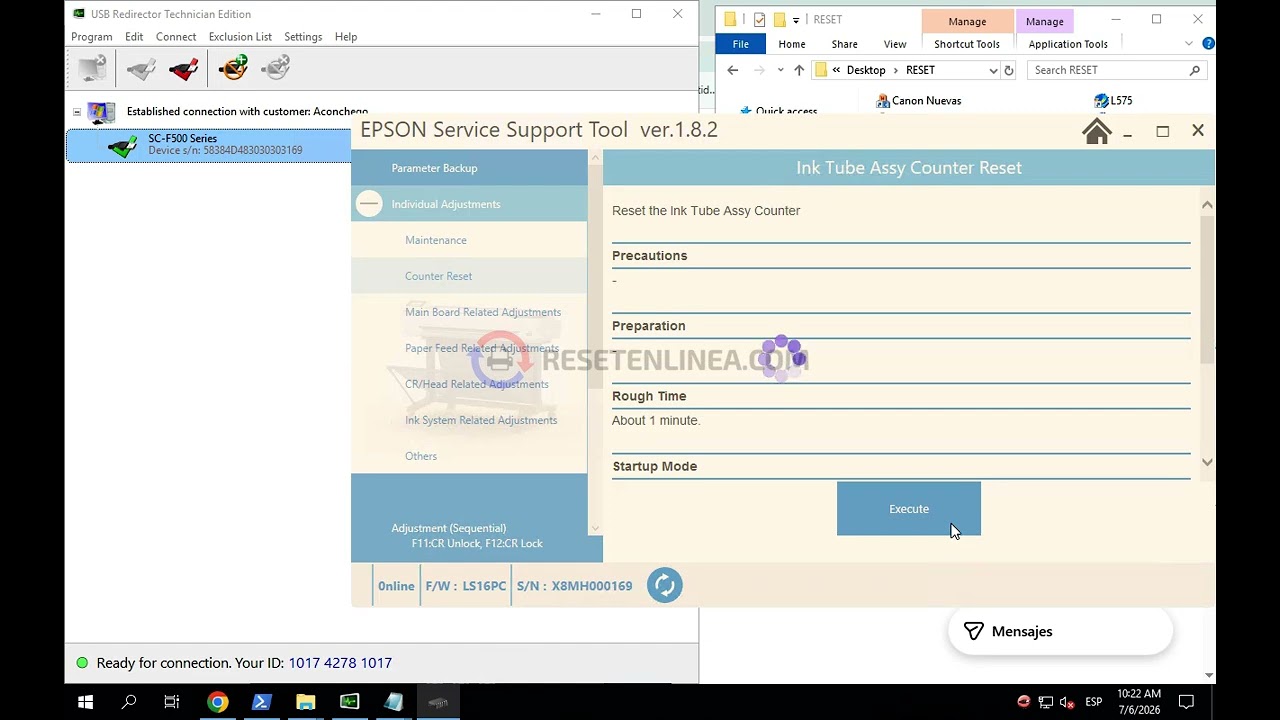Click the scroll-down arrow of the EPSON content panel

click(x=1207, y=462)
